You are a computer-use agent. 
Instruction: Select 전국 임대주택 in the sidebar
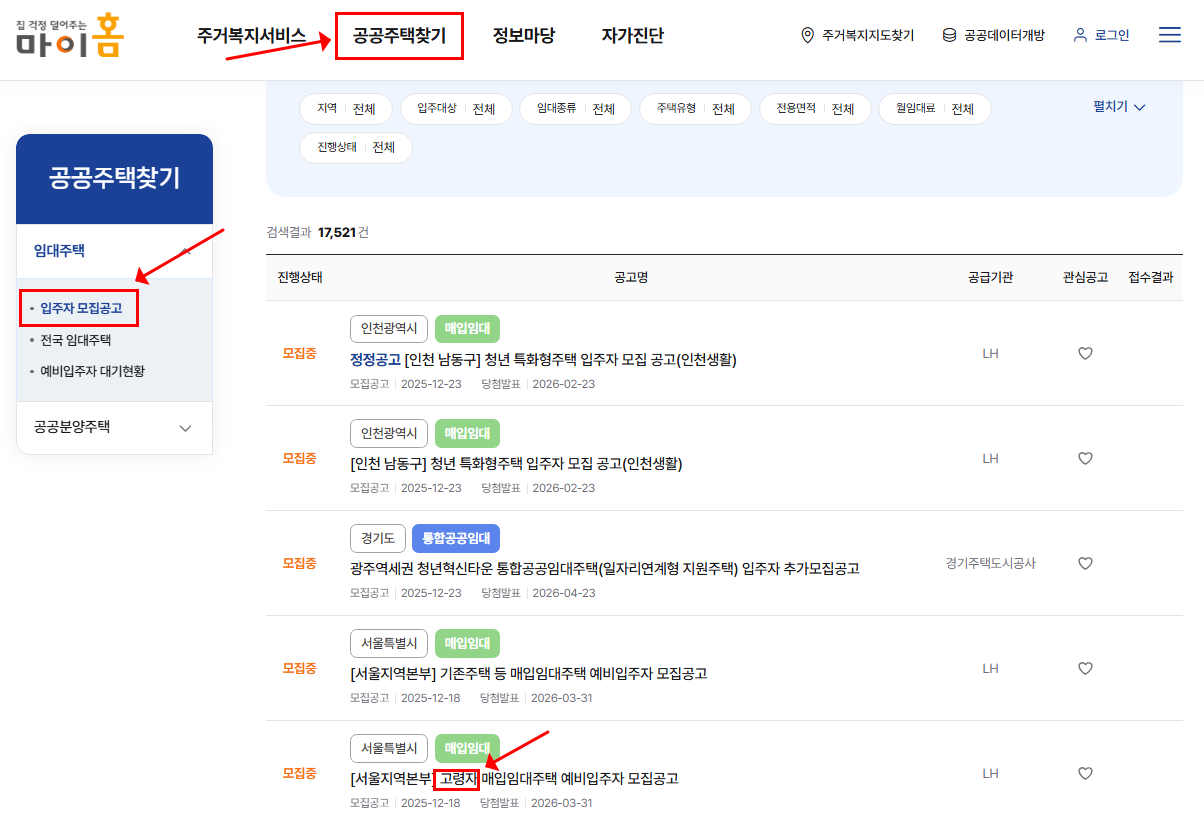[75, 340]
